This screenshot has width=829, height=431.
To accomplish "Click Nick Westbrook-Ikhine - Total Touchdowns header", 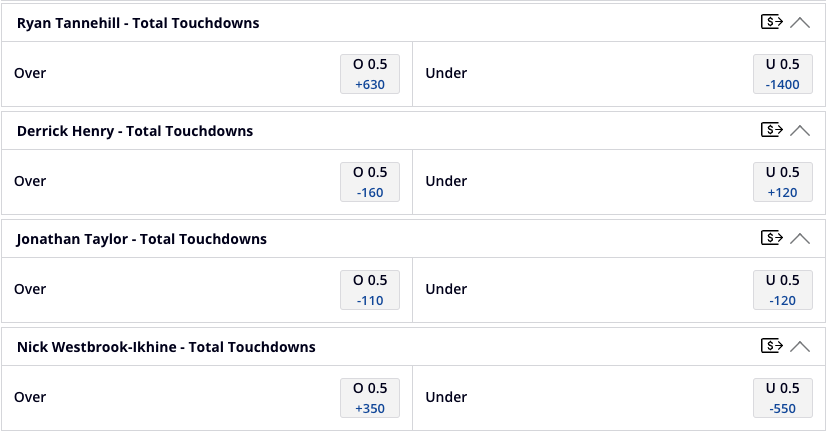I will (x=166, y=347).
